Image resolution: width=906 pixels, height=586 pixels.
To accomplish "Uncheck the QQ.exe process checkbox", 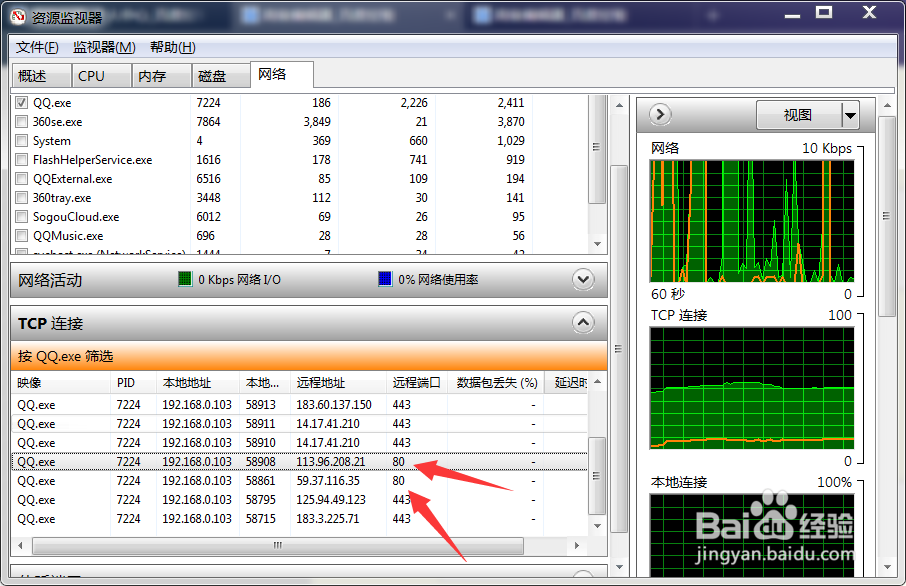I will tap(21, 102).
